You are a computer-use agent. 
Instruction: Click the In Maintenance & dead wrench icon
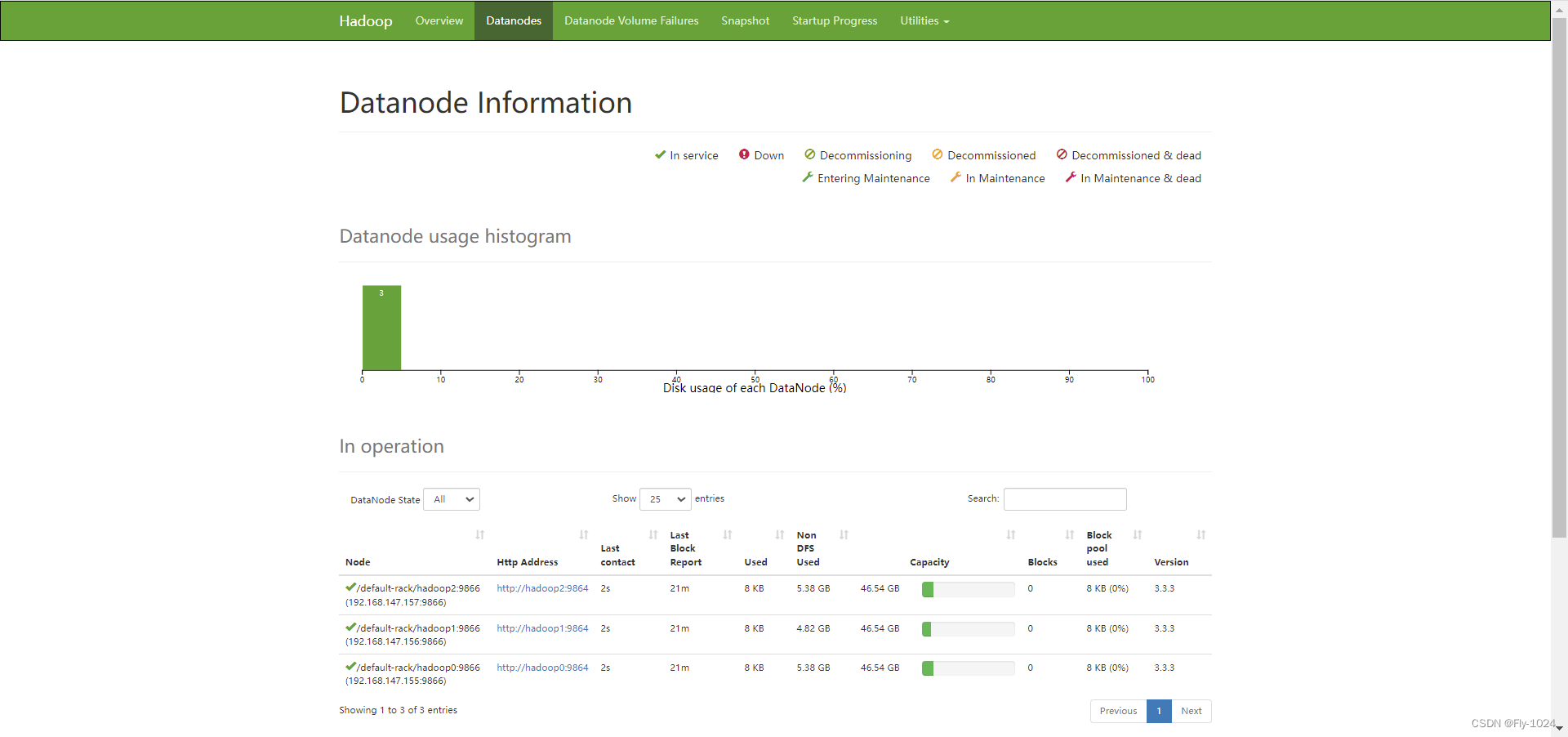[x=1071, y=177]
